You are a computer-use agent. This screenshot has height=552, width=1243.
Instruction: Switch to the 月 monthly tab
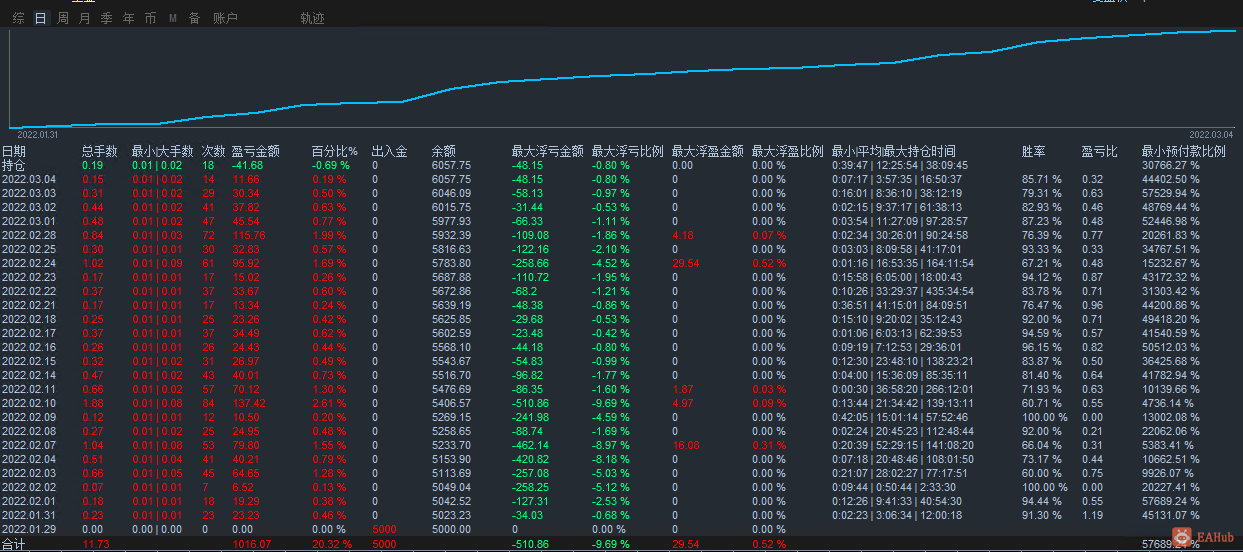[x=84, y=18]
